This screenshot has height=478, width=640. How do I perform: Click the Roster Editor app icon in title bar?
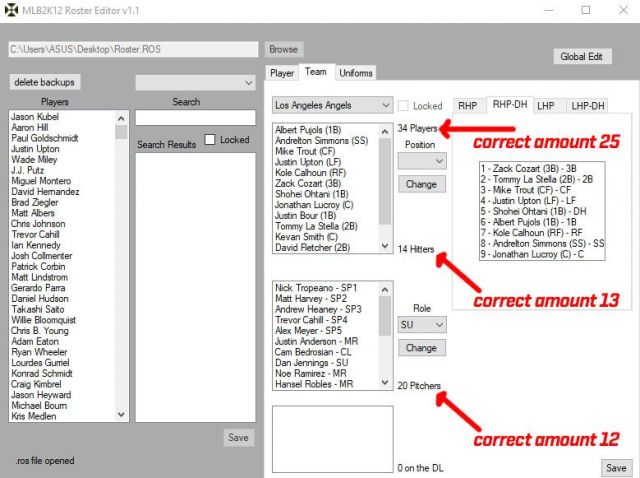(11, 10)
